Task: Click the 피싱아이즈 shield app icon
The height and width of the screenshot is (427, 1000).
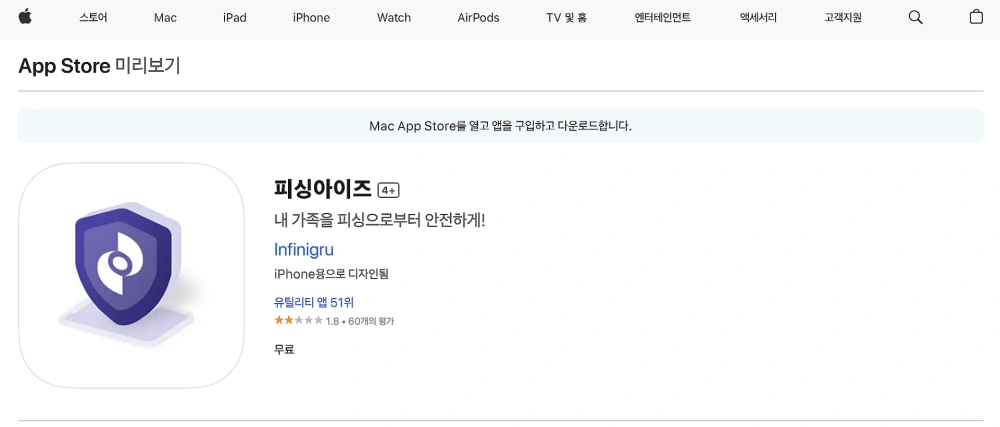Action: point(131,275)
